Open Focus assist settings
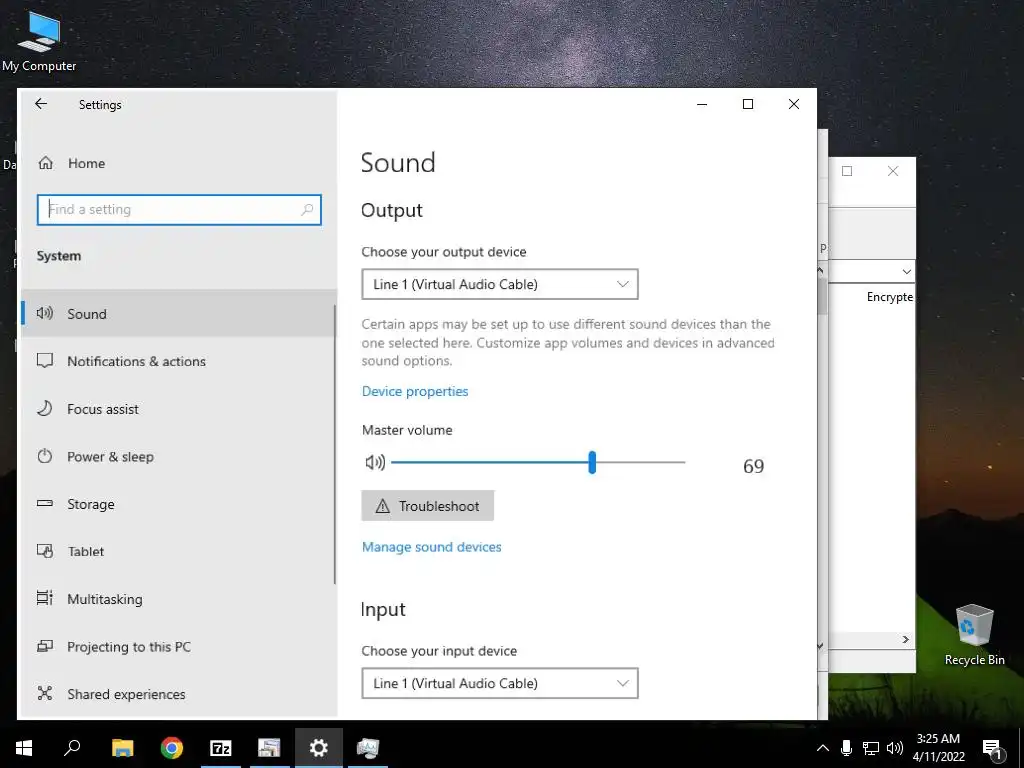 (x=178, y=409)
